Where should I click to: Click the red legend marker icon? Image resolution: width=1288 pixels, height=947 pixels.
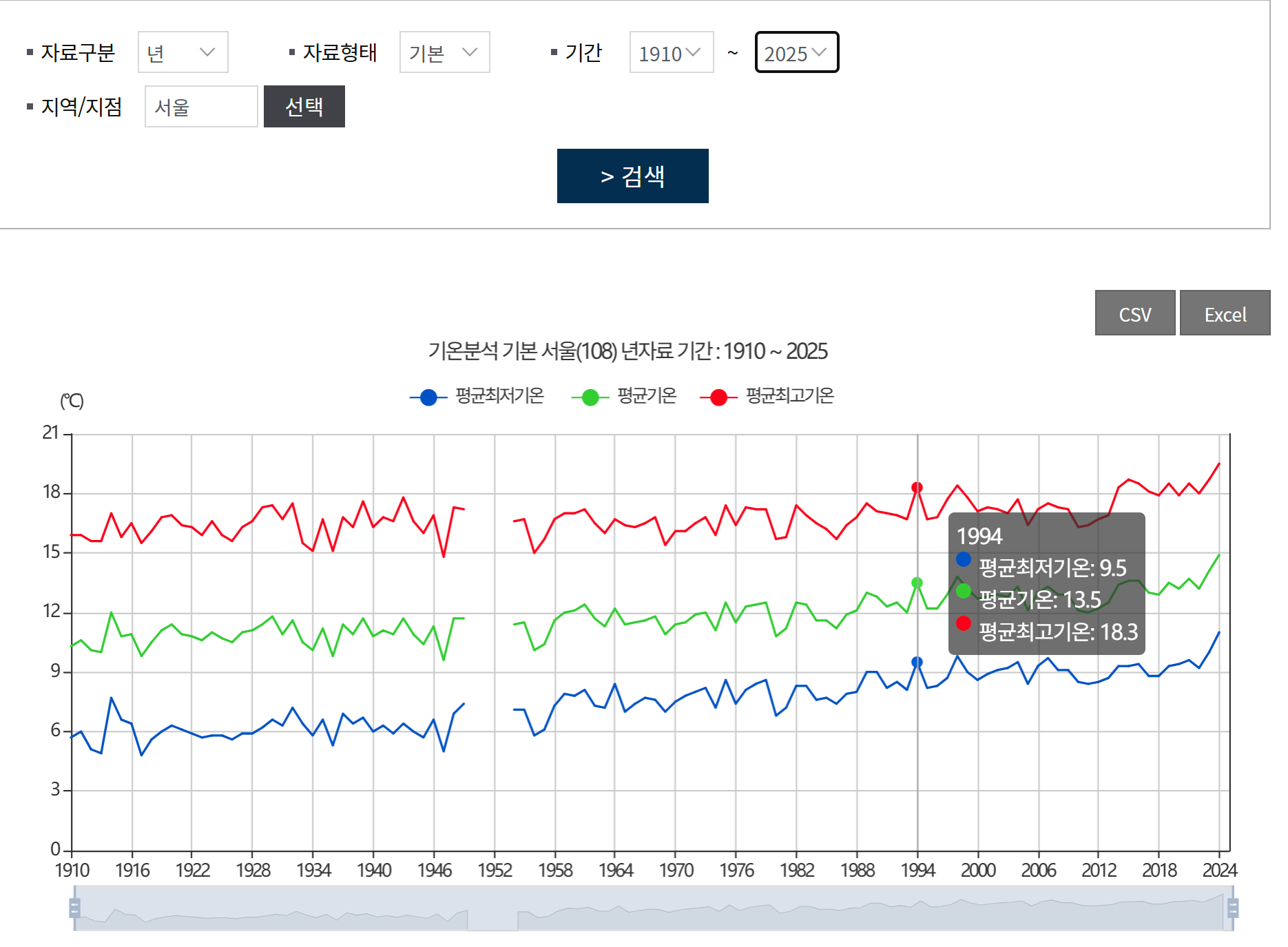click(x=718, y=397)
